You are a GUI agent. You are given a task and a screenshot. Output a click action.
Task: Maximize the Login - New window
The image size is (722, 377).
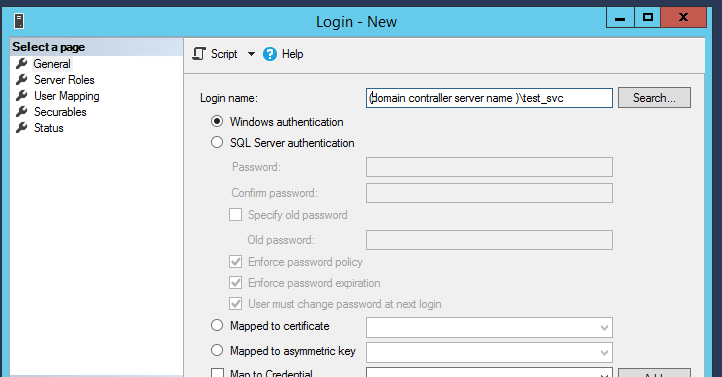647,17
